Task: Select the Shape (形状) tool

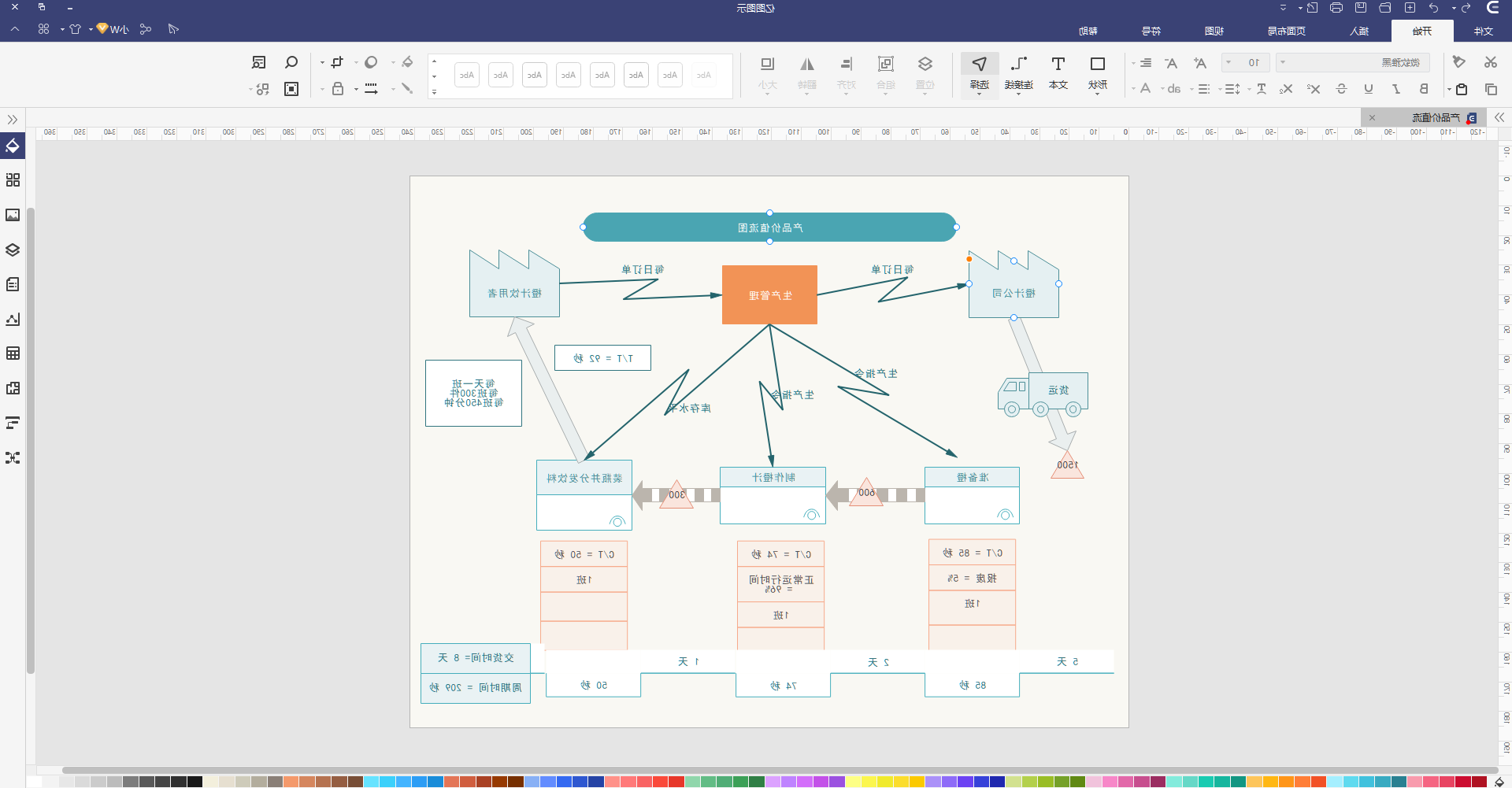Action: coord(1098,74)
